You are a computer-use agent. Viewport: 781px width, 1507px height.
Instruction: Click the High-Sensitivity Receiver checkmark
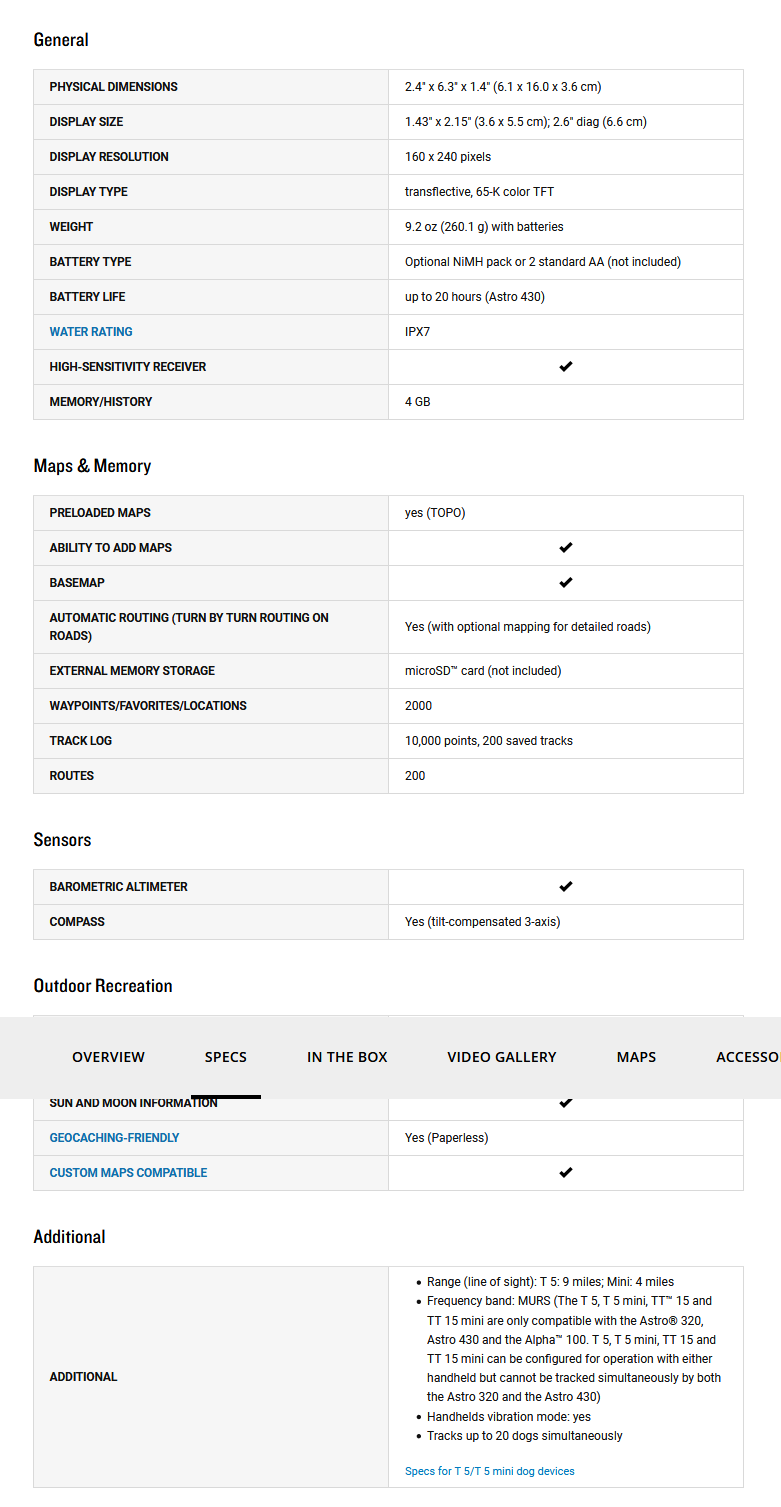tap(565, 367)
